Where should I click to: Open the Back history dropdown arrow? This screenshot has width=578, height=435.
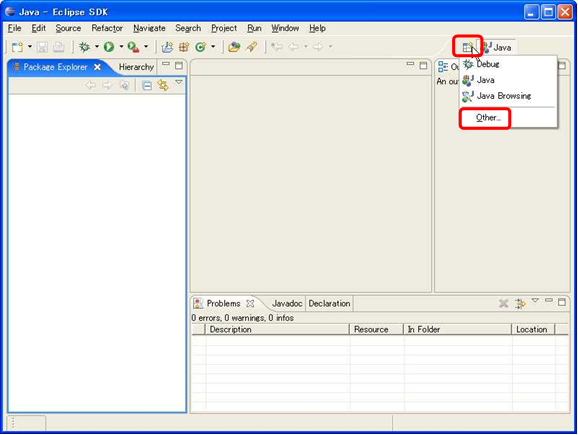click(306, 46)
